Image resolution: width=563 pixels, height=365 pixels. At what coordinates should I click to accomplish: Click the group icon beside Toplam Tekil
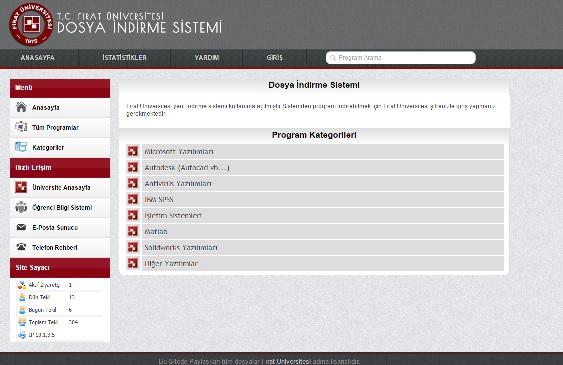coord(22,322)
